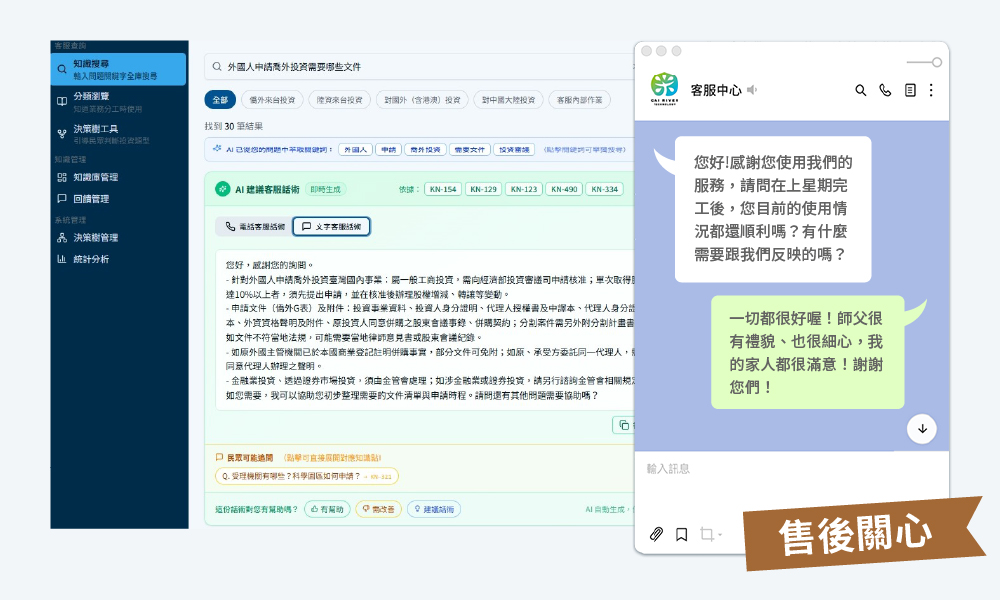
Task: Select the 客服內部作業 filter chip
Action: click(579, 100)
